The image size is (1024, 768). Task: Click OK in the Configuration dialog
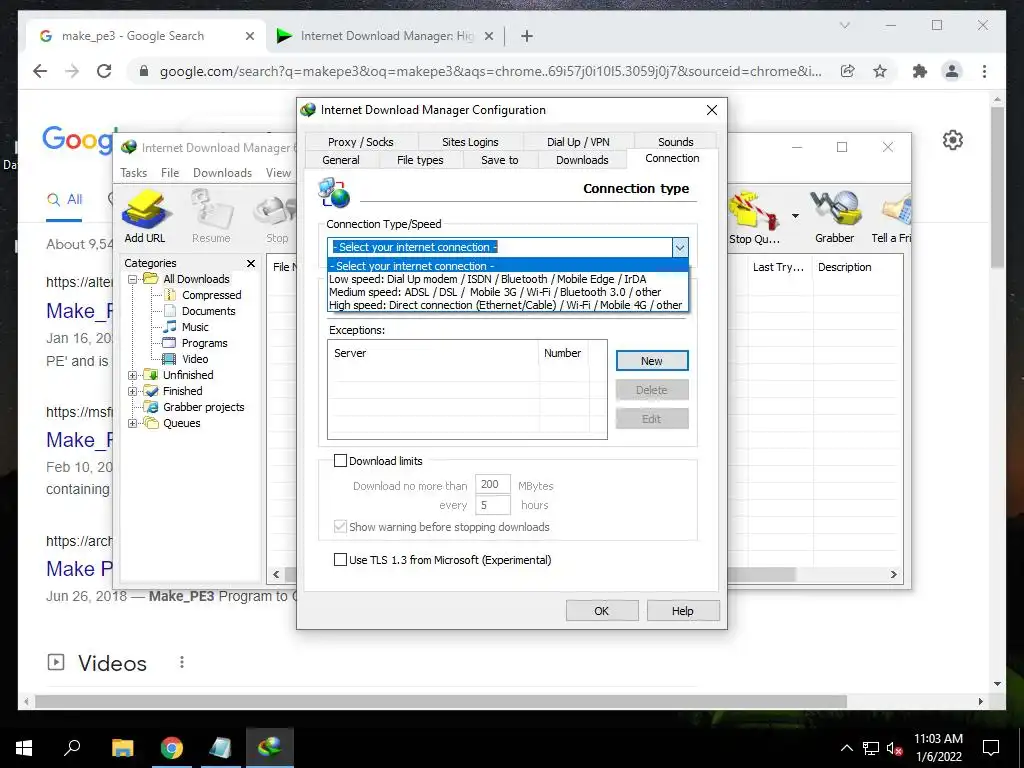pyautogui.click(x=601, y=611)
